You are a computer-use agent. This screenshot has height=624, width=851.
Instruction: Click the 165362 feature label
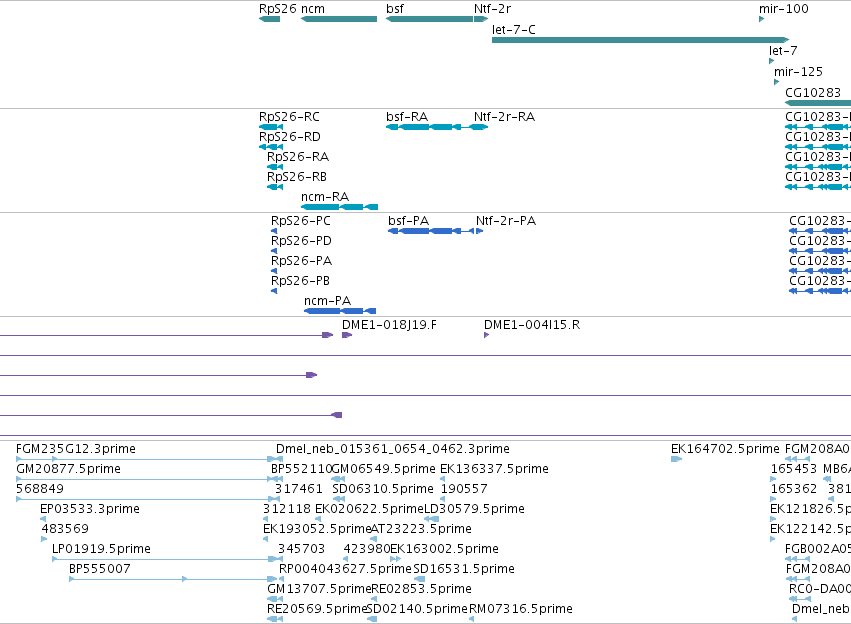click(x=794, y=489)
